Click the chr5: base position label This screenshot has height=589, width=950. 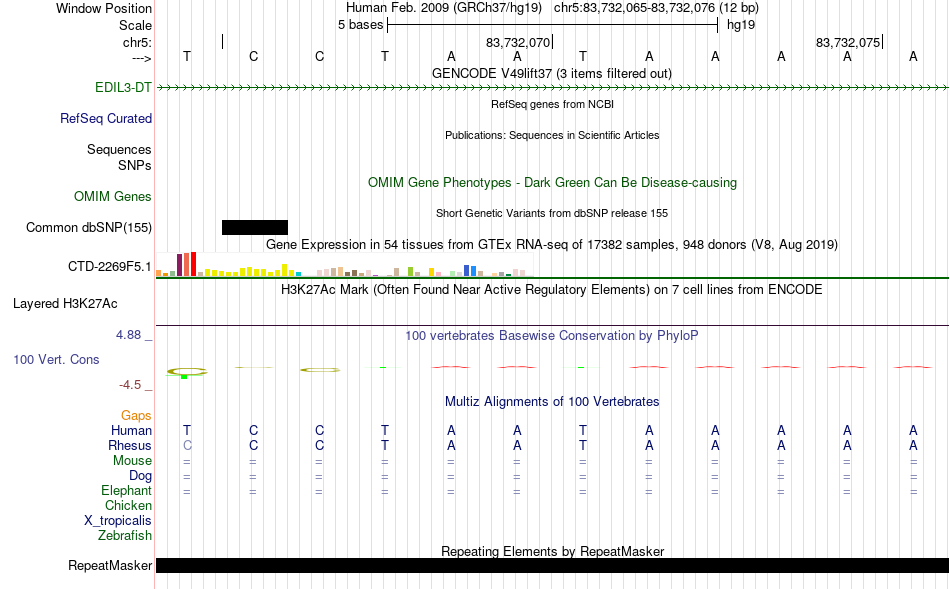[137, 42]
